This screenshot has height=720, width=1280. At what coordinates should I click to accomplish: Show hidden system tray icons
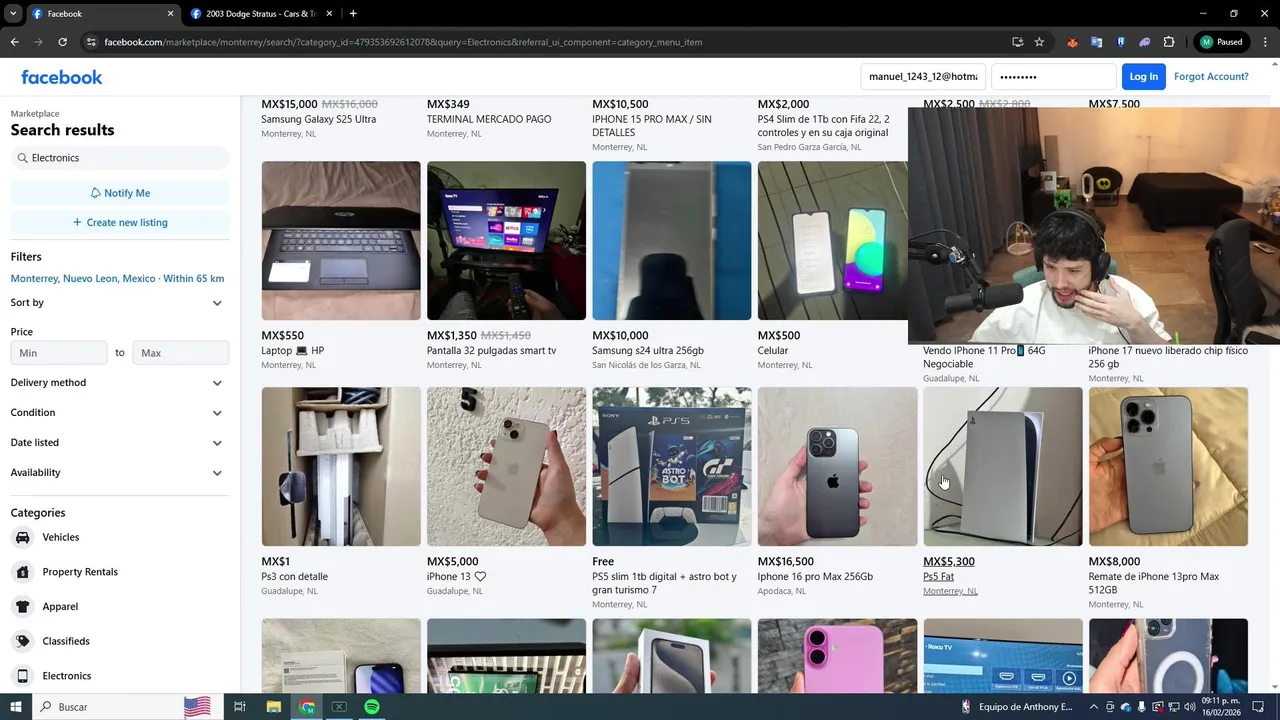[1093, 707]
